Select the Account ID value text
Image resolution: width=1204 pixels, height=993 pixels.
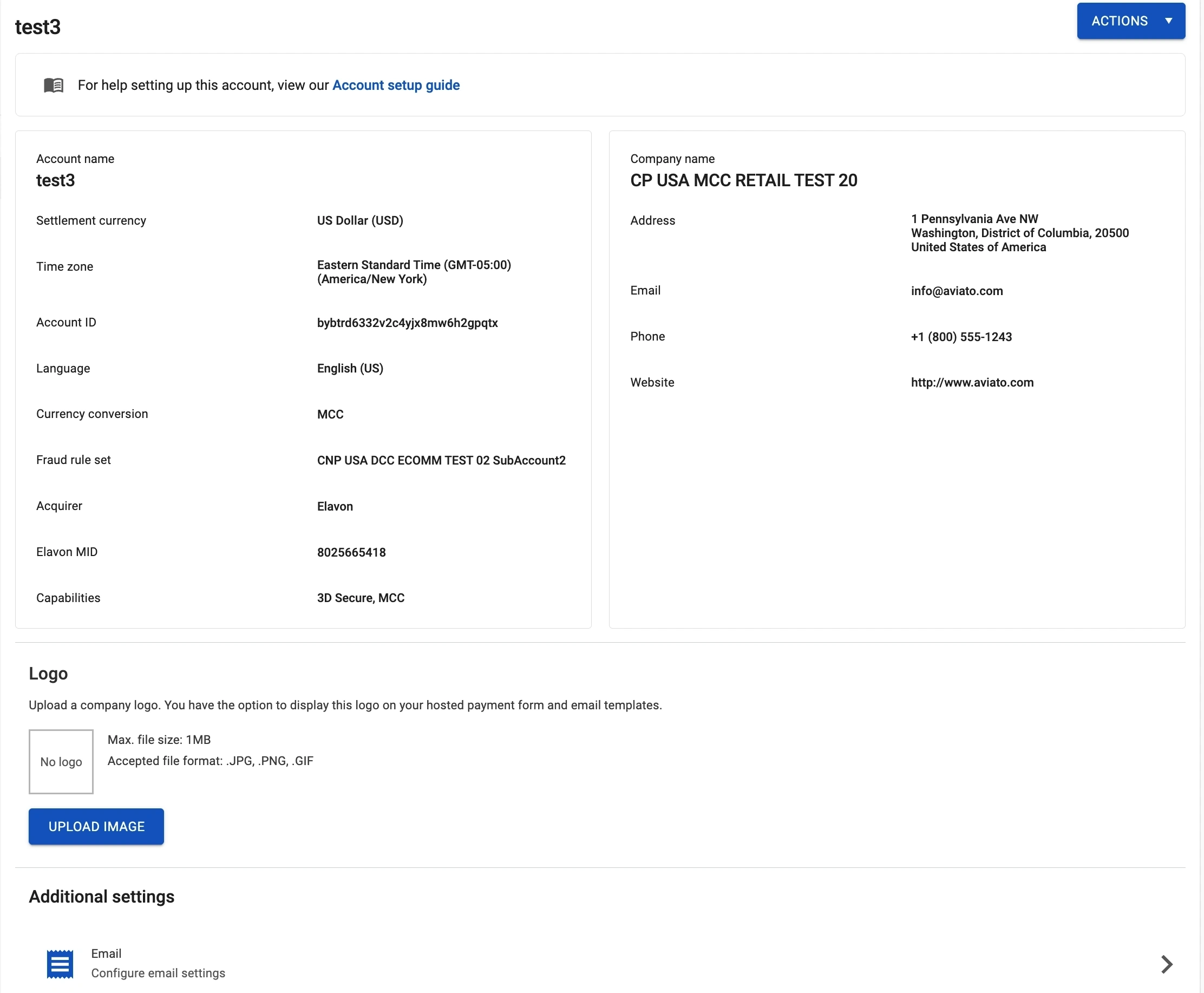point(407,323)
